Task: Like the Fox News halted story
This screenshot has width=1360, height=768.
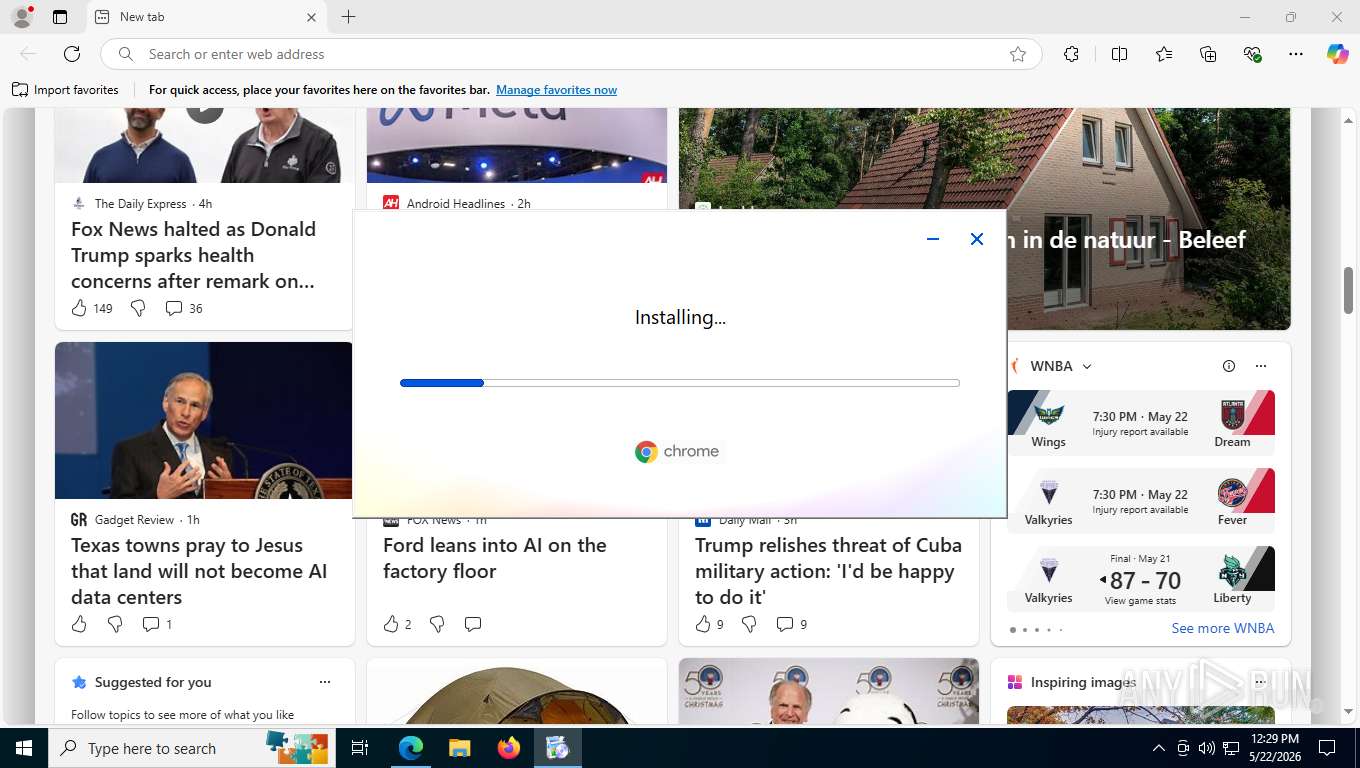Action: tap(79, 308)
